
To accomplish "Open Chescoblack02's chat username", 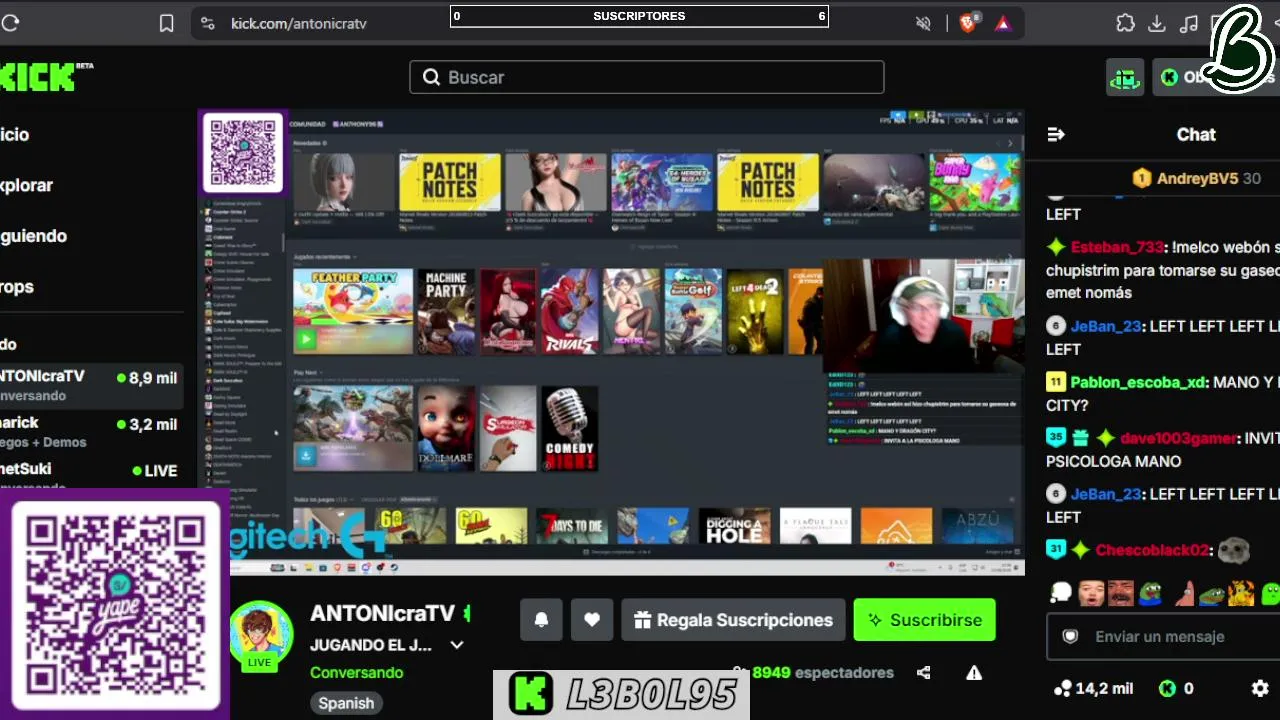I will pos(1152,550).
